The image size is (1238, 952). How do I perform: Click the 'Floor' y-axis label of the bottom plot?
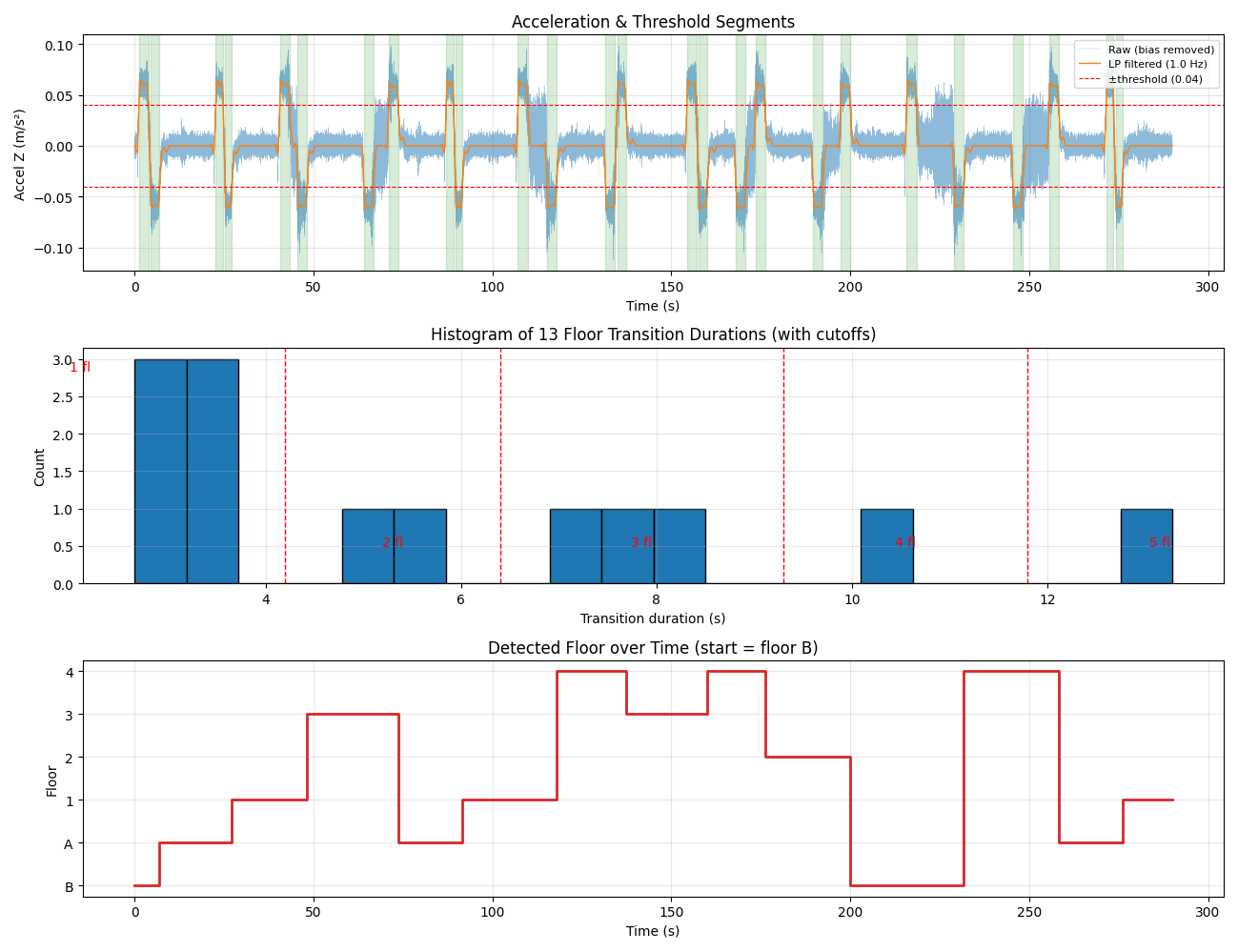click(x=51, y=780)
